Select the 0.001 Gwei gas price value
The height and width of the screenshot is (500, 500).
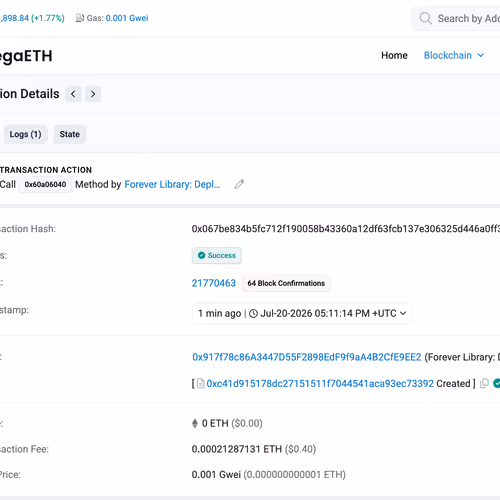[216, 474]
